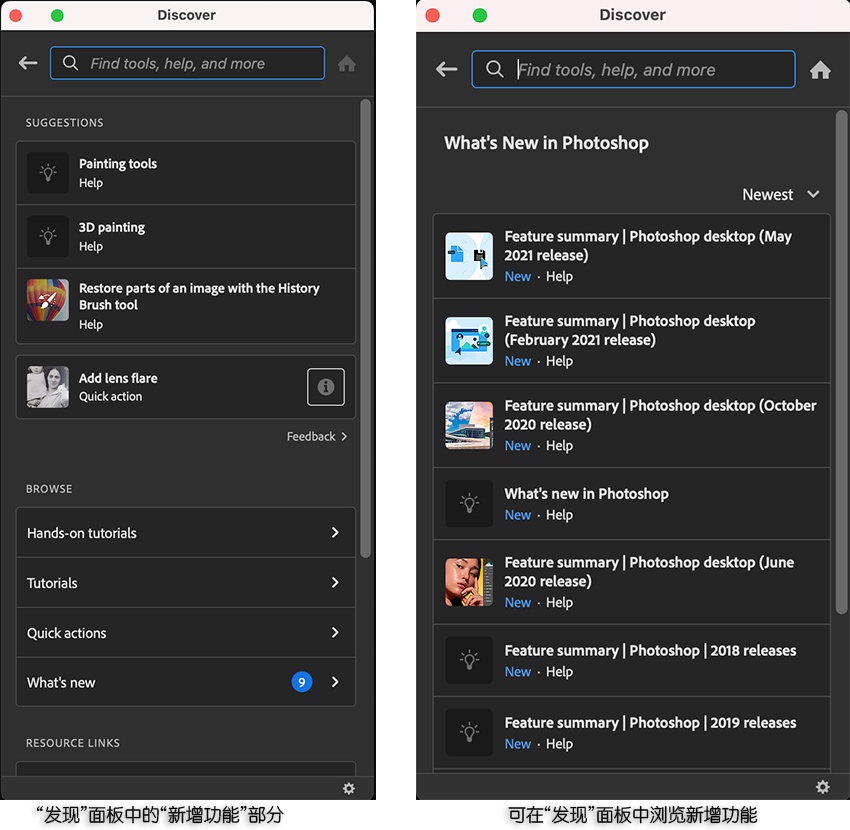Expand Hands-on tutorials category
The image size is (850, 830).
(186, 532)
